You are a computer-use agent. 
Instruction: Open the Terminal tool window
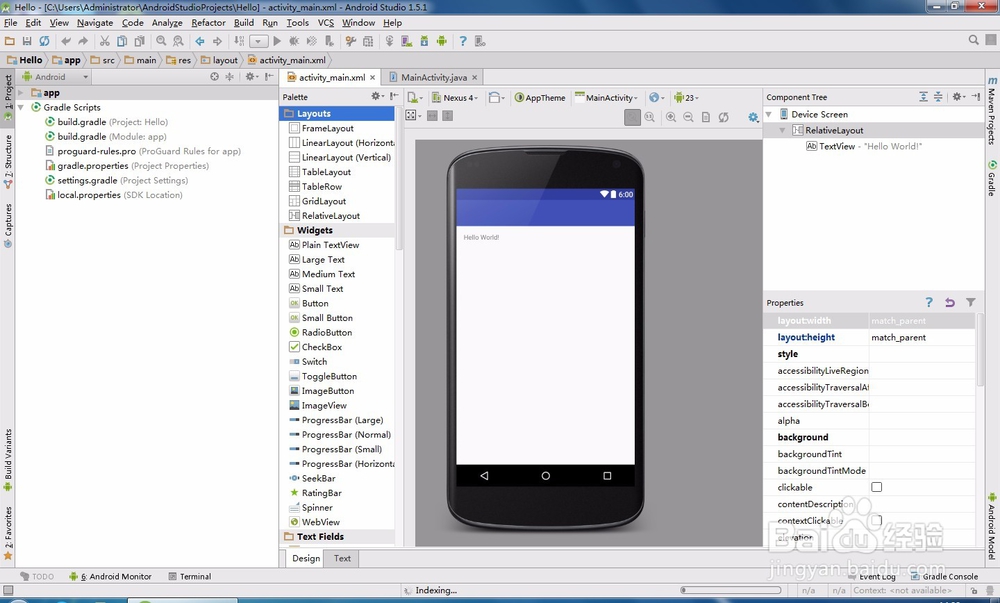pyautogui.click(x=189, y=576)
